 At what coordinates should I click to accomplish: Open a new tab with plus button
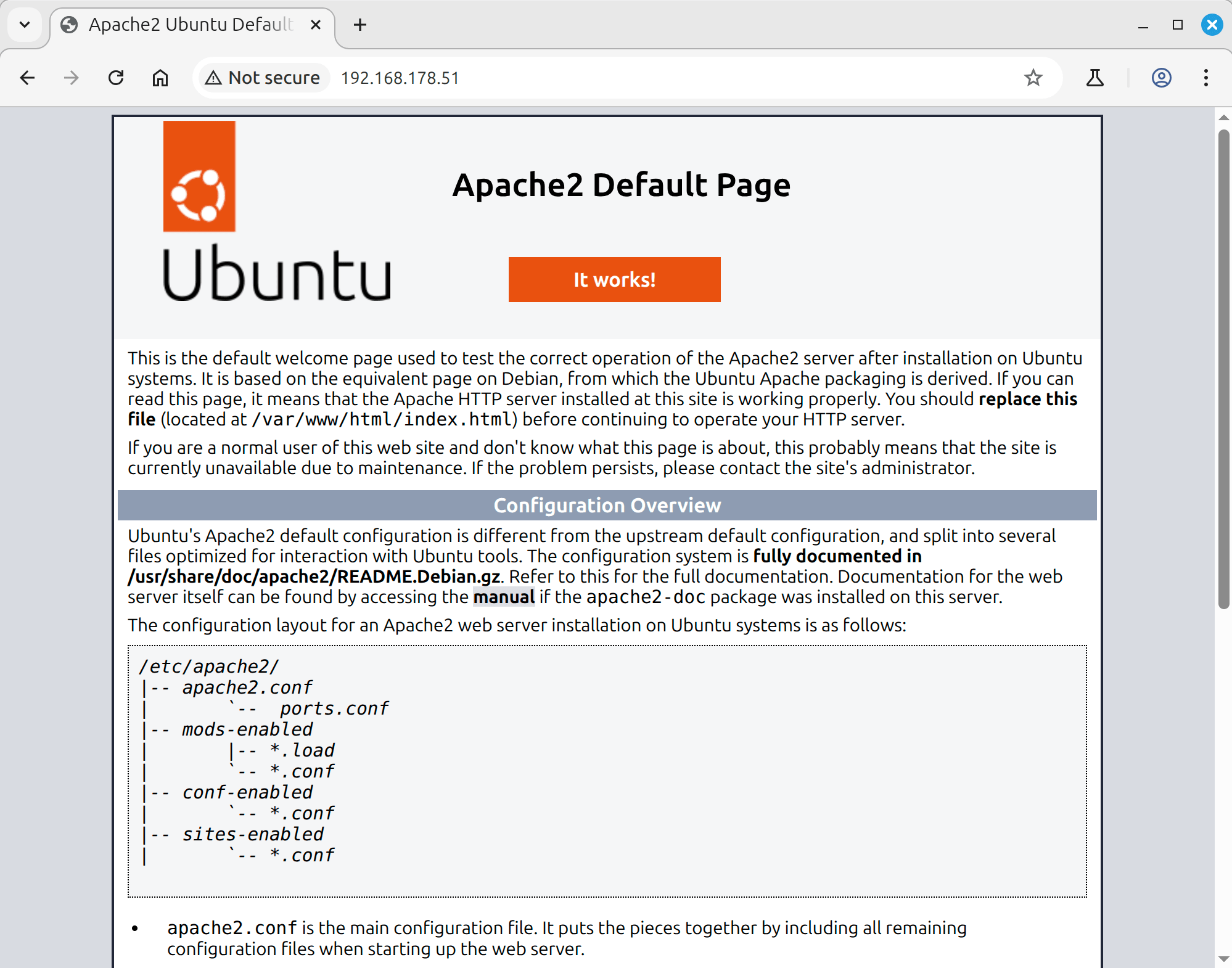(x=360, y=25)
